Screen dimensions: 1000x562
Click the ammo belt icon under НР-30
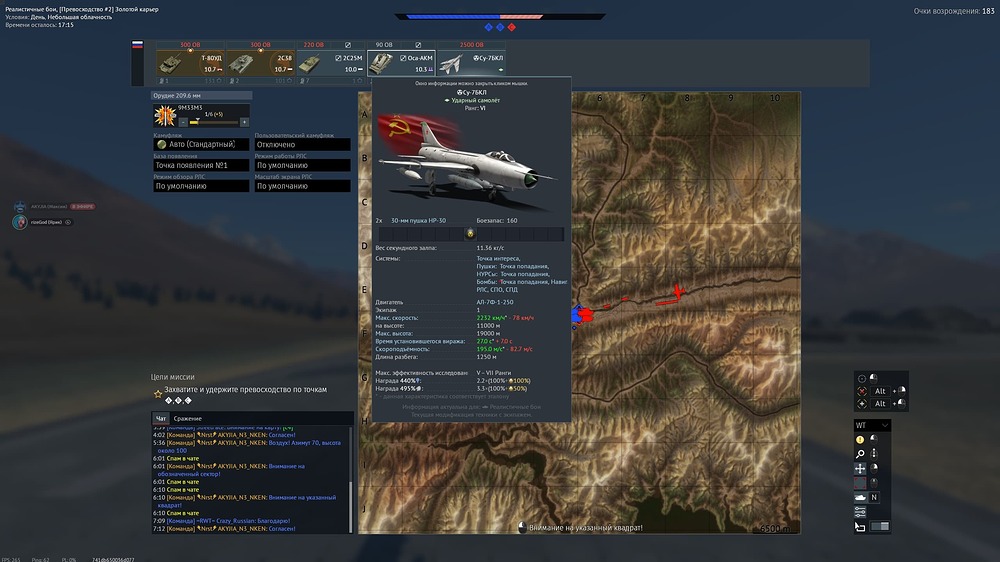pos(470,233)
